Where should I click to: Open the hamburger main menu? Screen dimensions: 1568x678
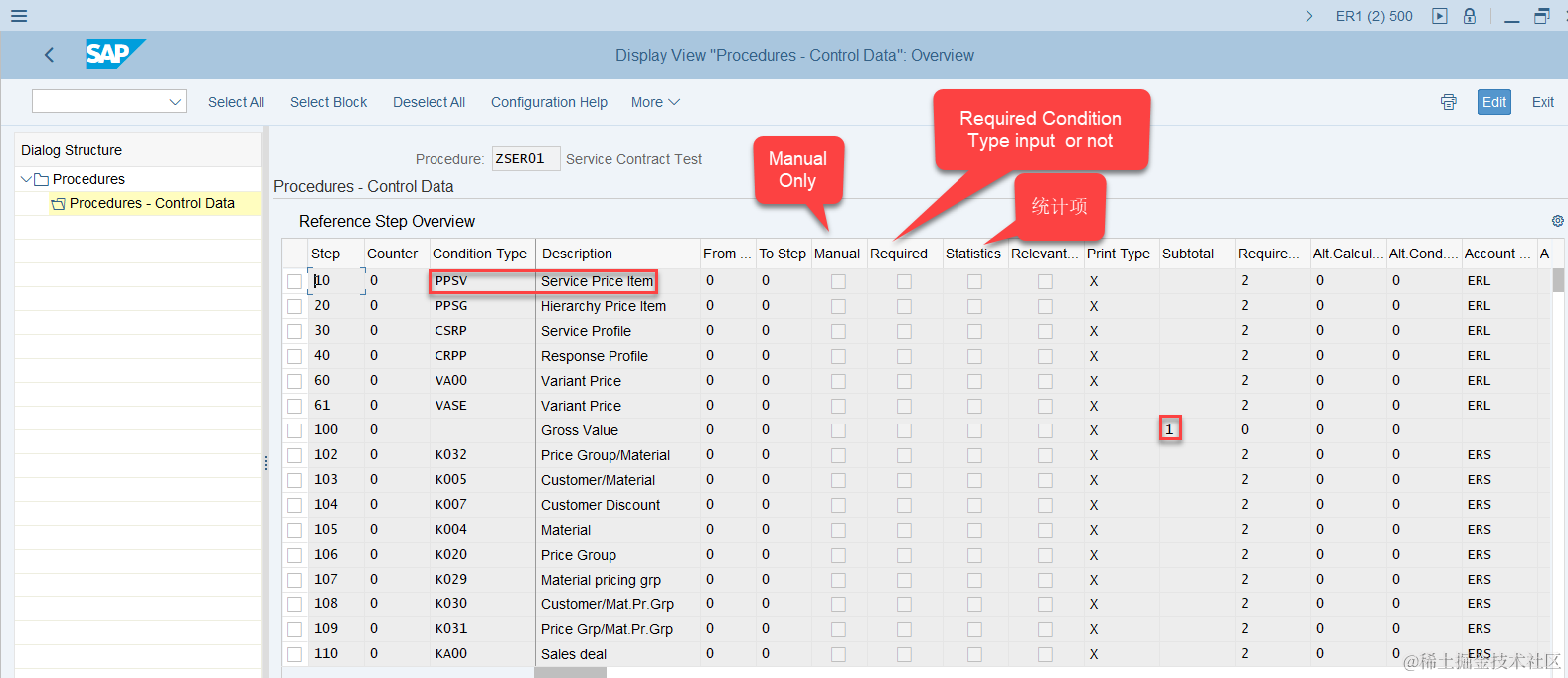click(18, 16)
